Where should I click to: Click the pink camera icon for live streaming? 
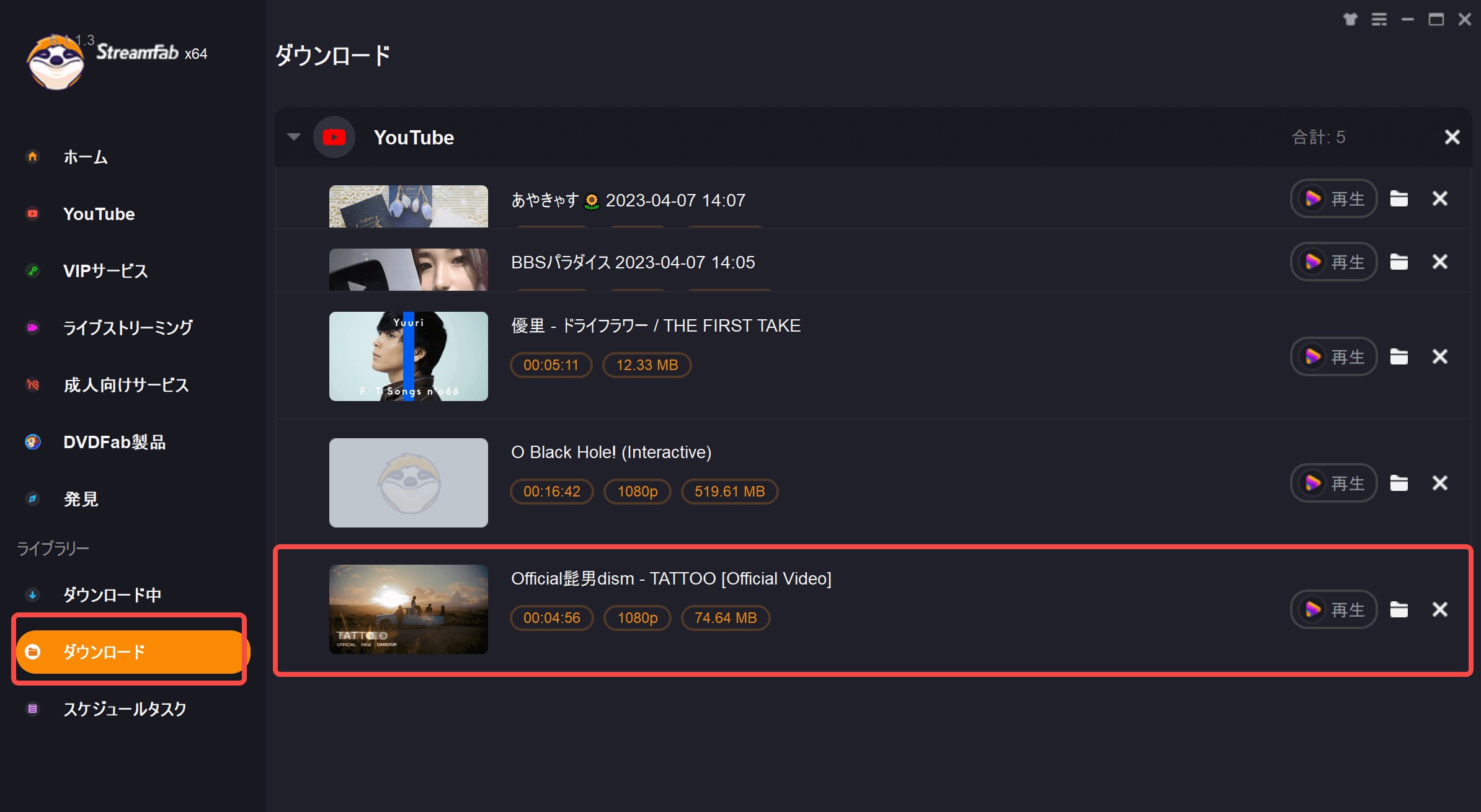click(33, 327)
